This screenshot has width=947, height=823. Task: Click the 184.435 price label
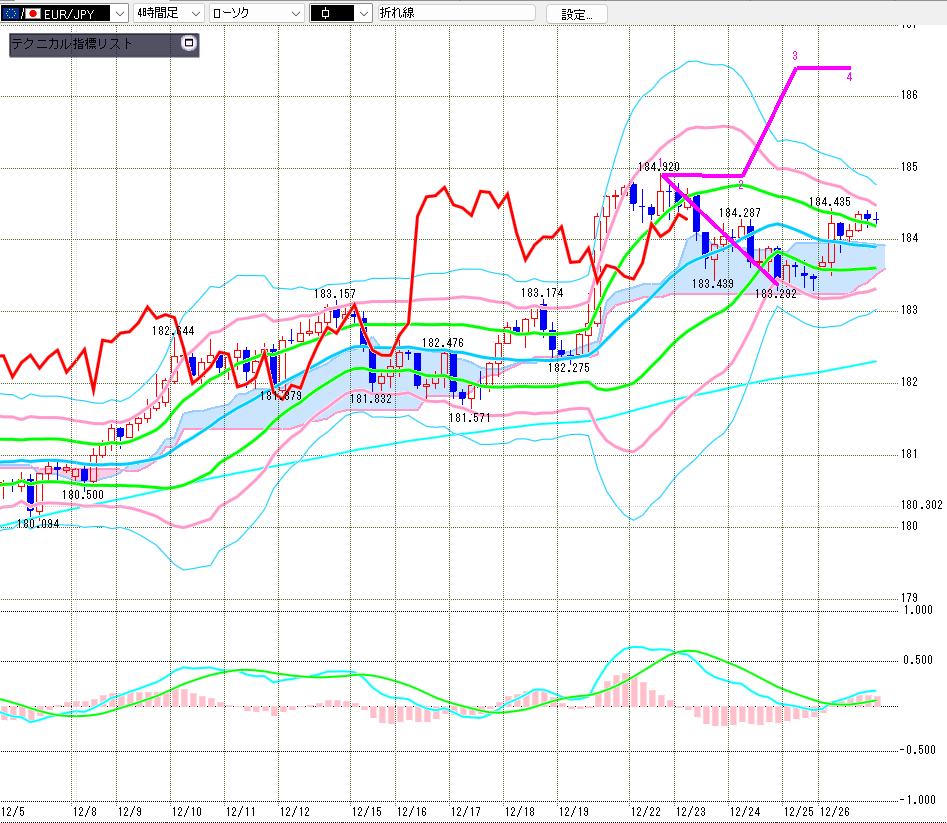(x=829, y=203)
